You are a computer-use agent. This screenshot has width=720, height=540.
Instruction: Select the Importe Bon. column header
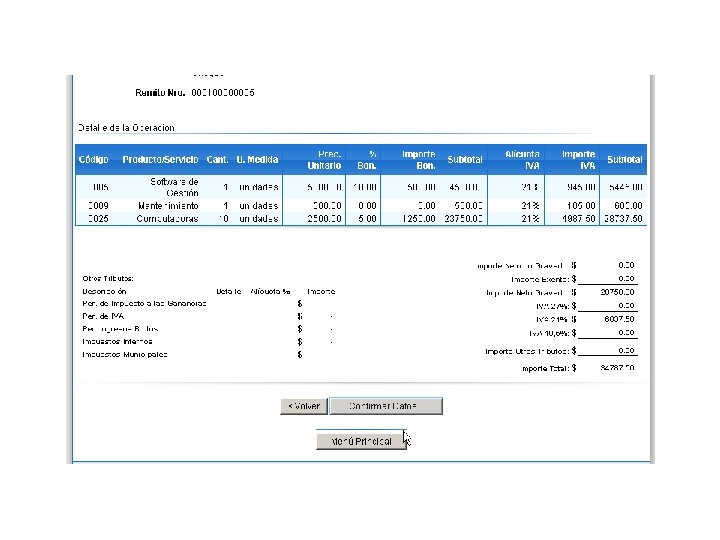(x=418, y=160)
